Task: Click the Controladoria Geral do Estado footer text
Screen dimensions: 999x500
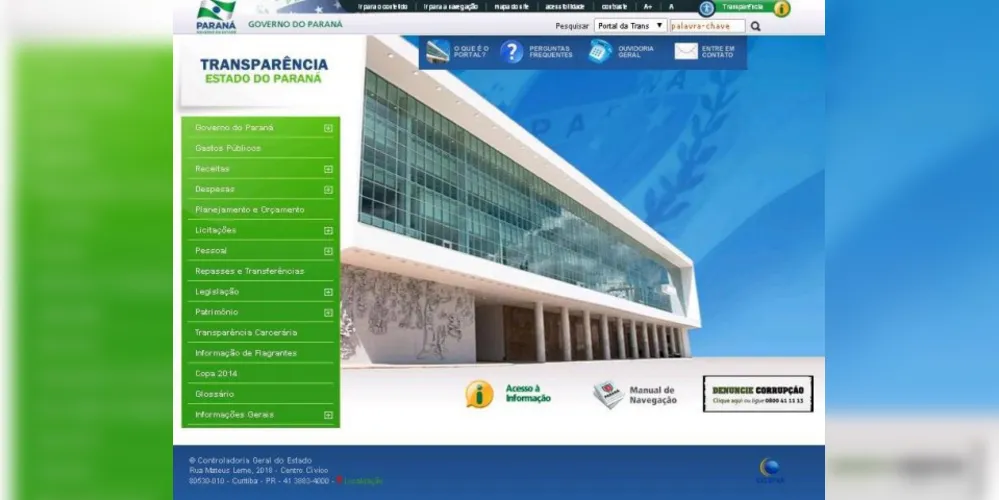Action: tap(250, 461)
